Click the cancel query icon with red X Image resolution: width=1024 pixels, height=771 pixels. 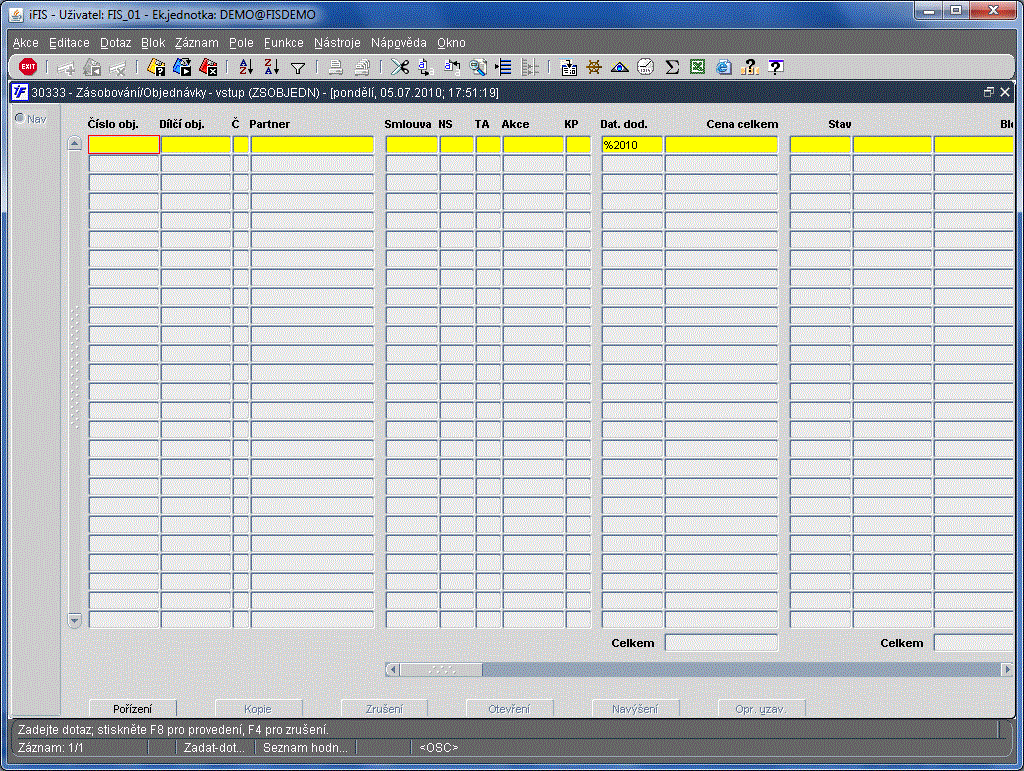pyautogui.click(x=208, y=67)
